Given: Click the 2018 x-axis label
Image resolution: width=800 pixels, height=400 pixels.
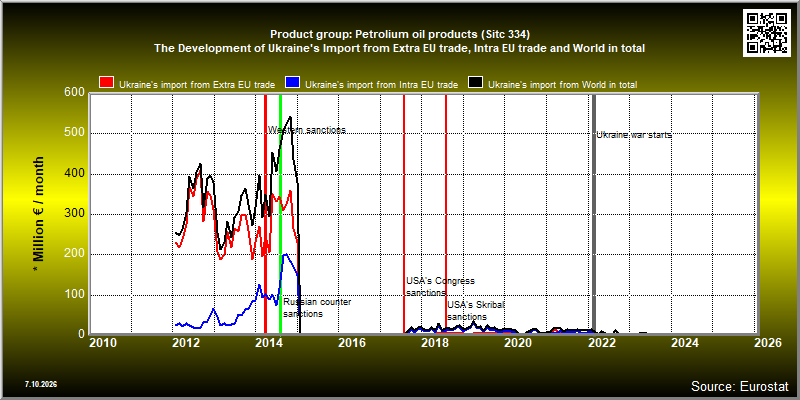Looking at the screenshot, I should click(435, 343).
